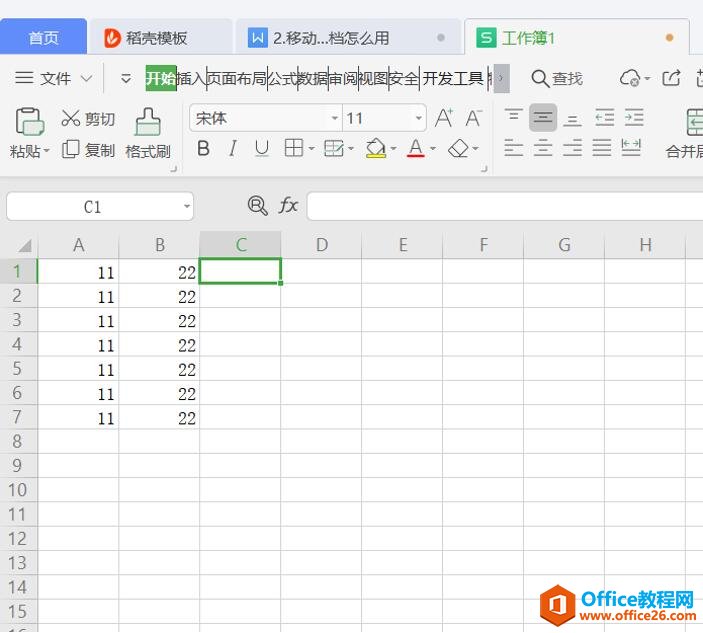Open the 文件 file menu
703x633 pixels.
tap(43, 78)
